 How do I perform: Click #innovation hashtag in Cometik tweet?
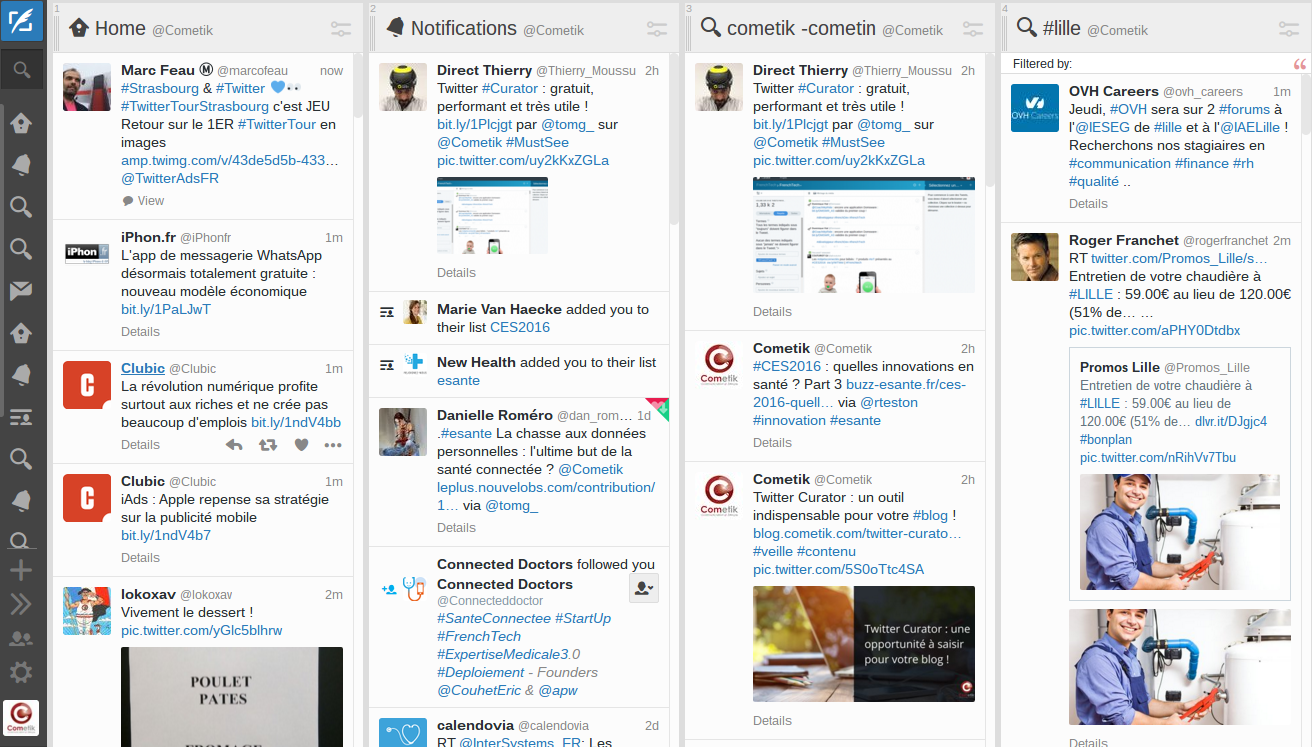789,420
